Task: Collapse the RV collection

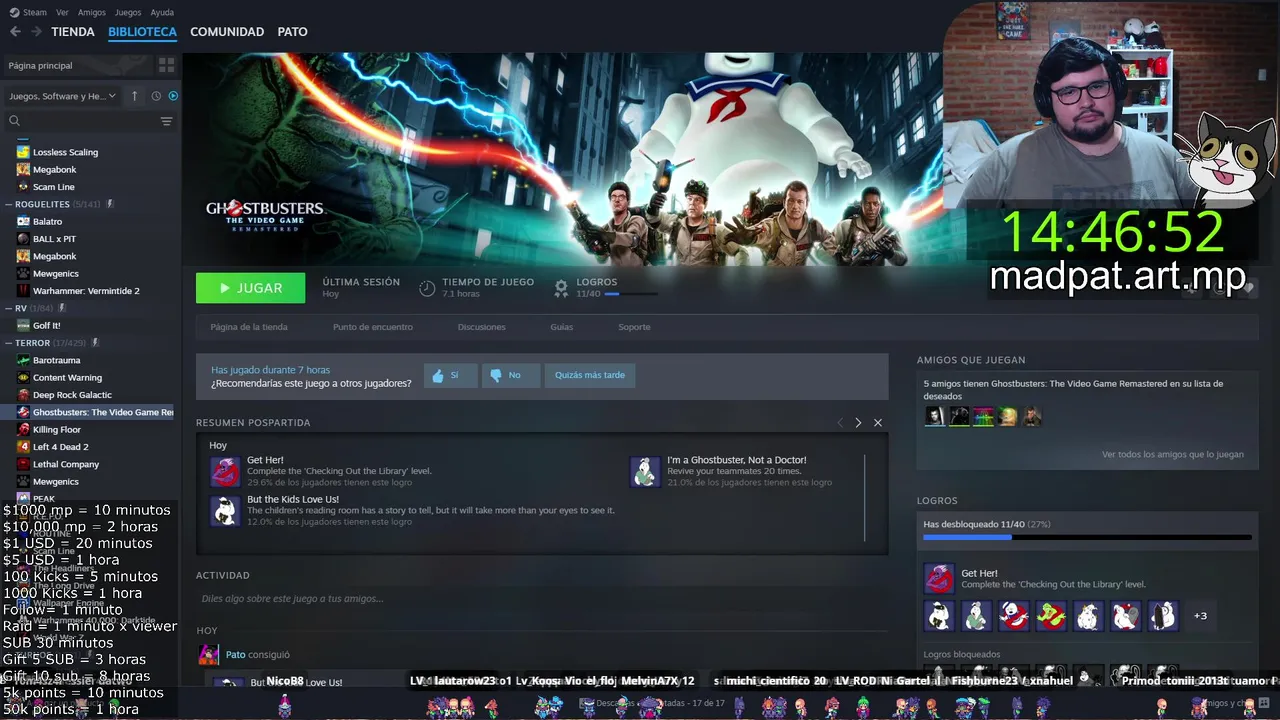Action: pos(8,308)
